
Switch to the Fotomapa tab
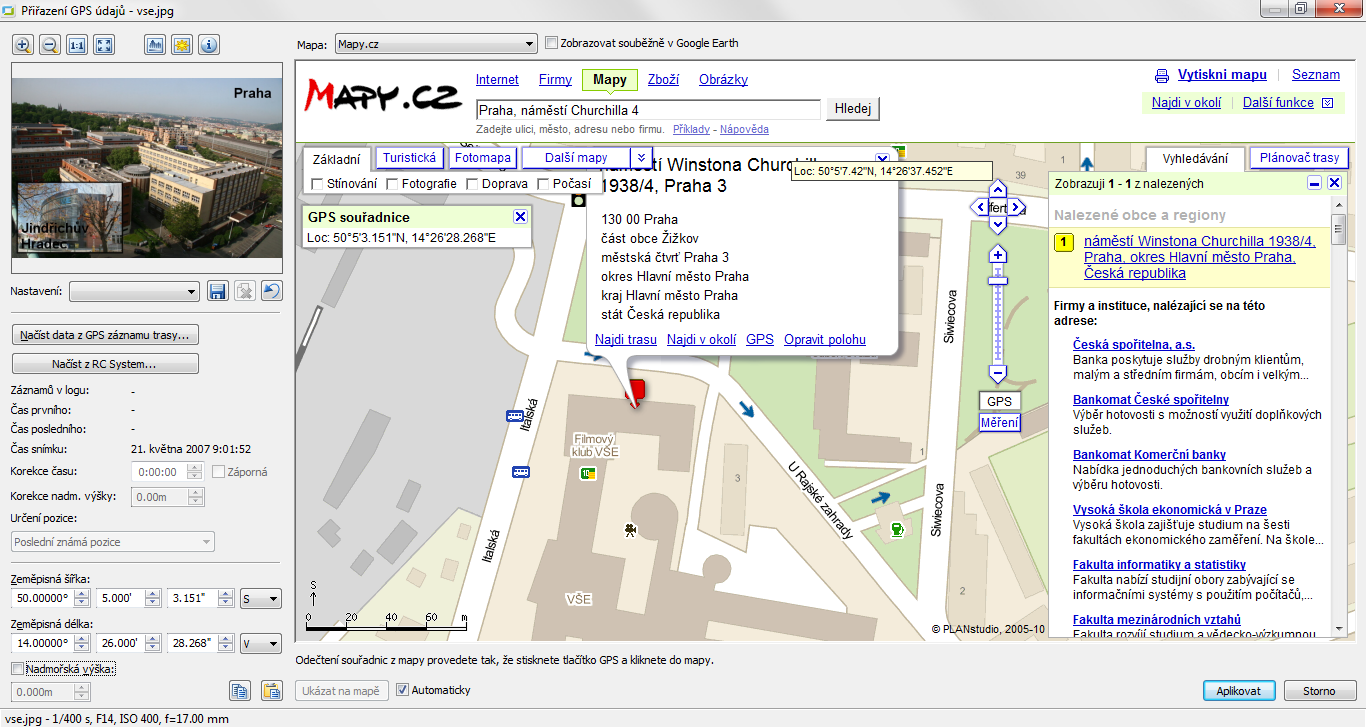(483, 158)
